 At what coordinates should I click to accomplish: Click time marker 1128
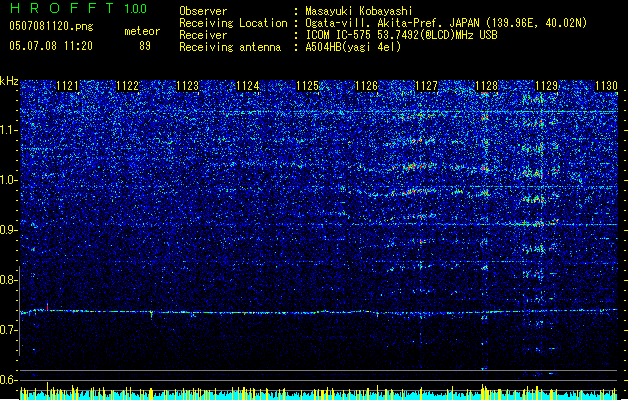(486, 86)
